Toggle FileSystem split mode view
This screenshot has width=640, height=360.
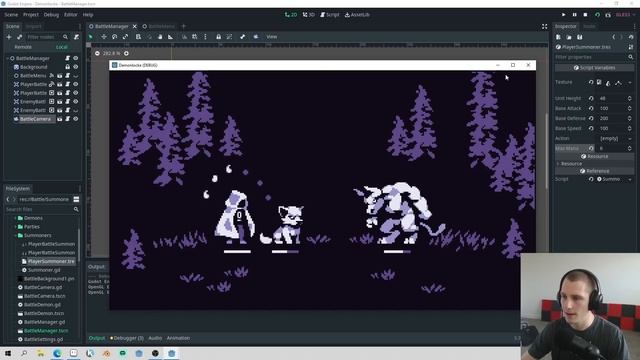[x=76, y=200]
